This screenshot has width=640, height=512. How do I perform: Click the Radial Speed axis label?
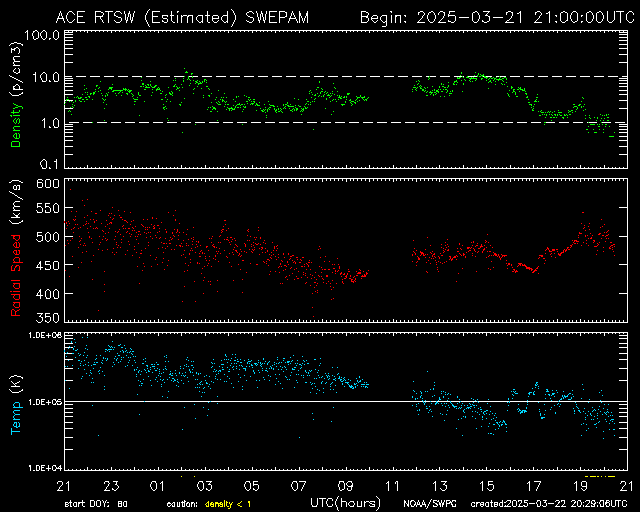(16, 276)
